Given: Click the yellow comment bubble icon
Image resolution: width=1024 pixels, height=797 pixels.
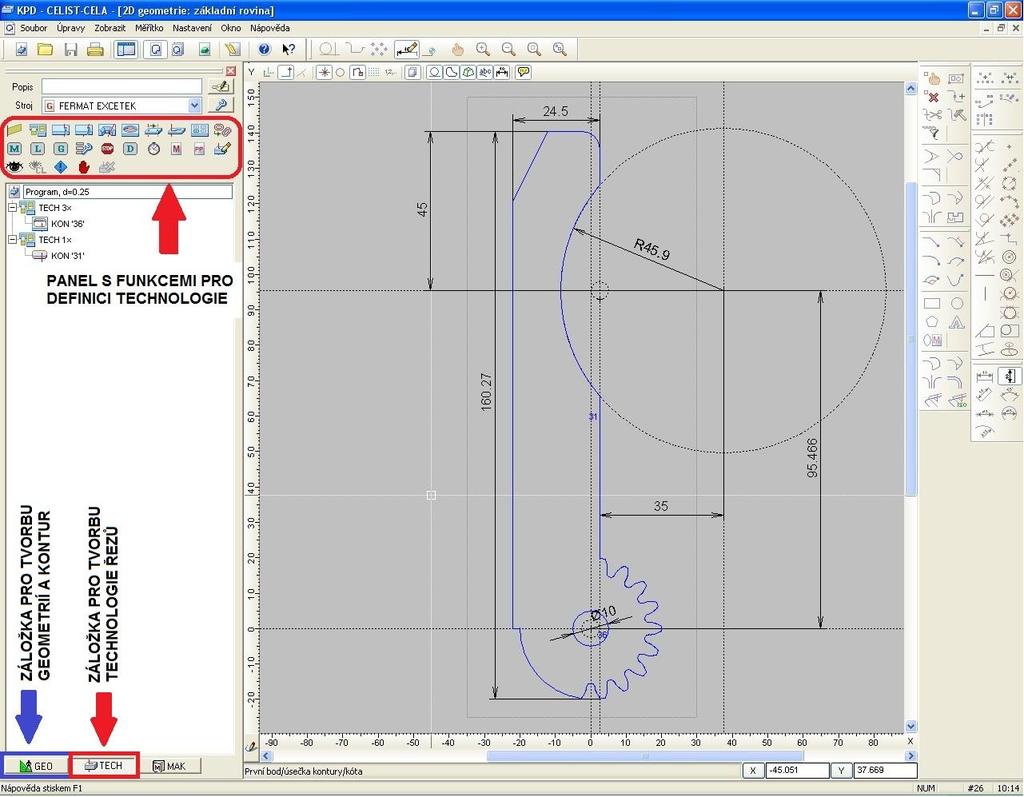Looking at the screenshot, I should (x=523, y=73).
